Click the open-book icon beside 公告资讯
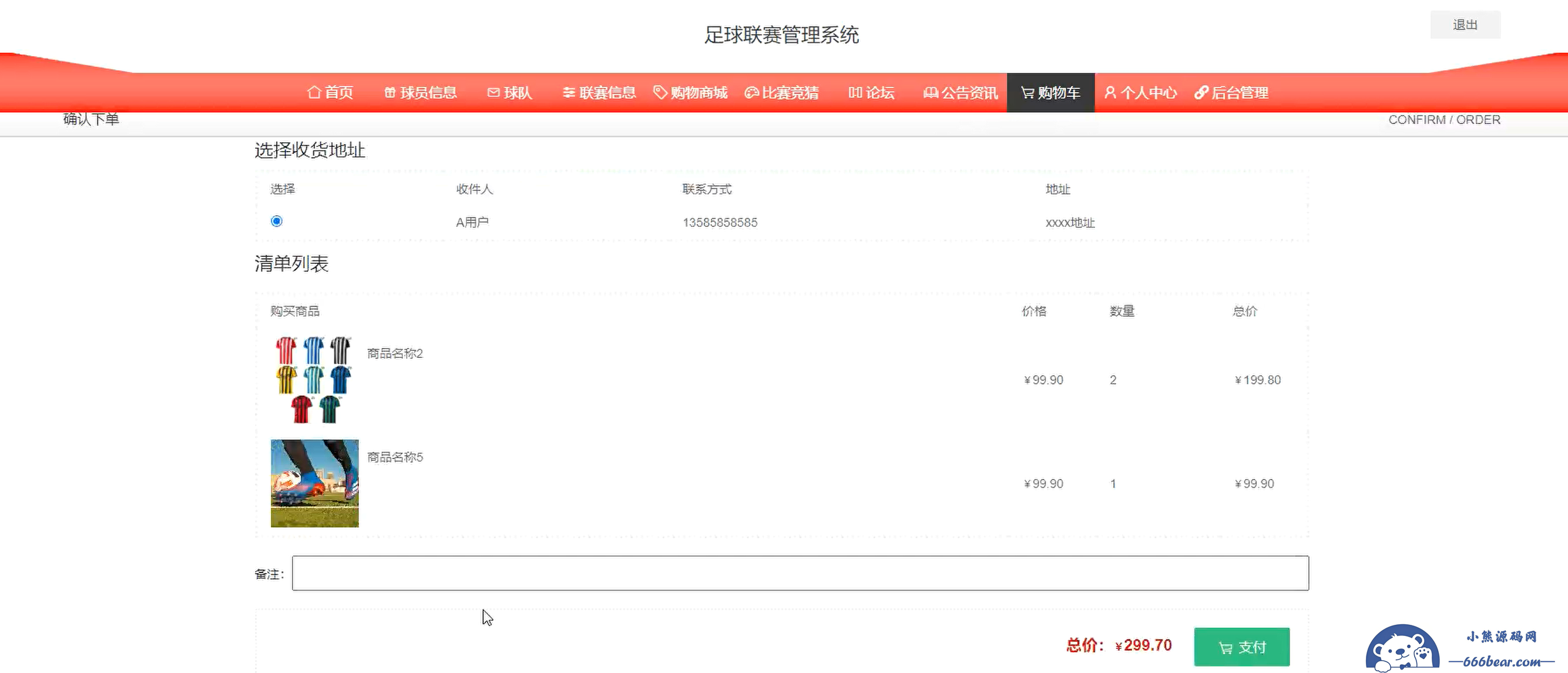This screenshot has width=1568, height=673. 931,93
